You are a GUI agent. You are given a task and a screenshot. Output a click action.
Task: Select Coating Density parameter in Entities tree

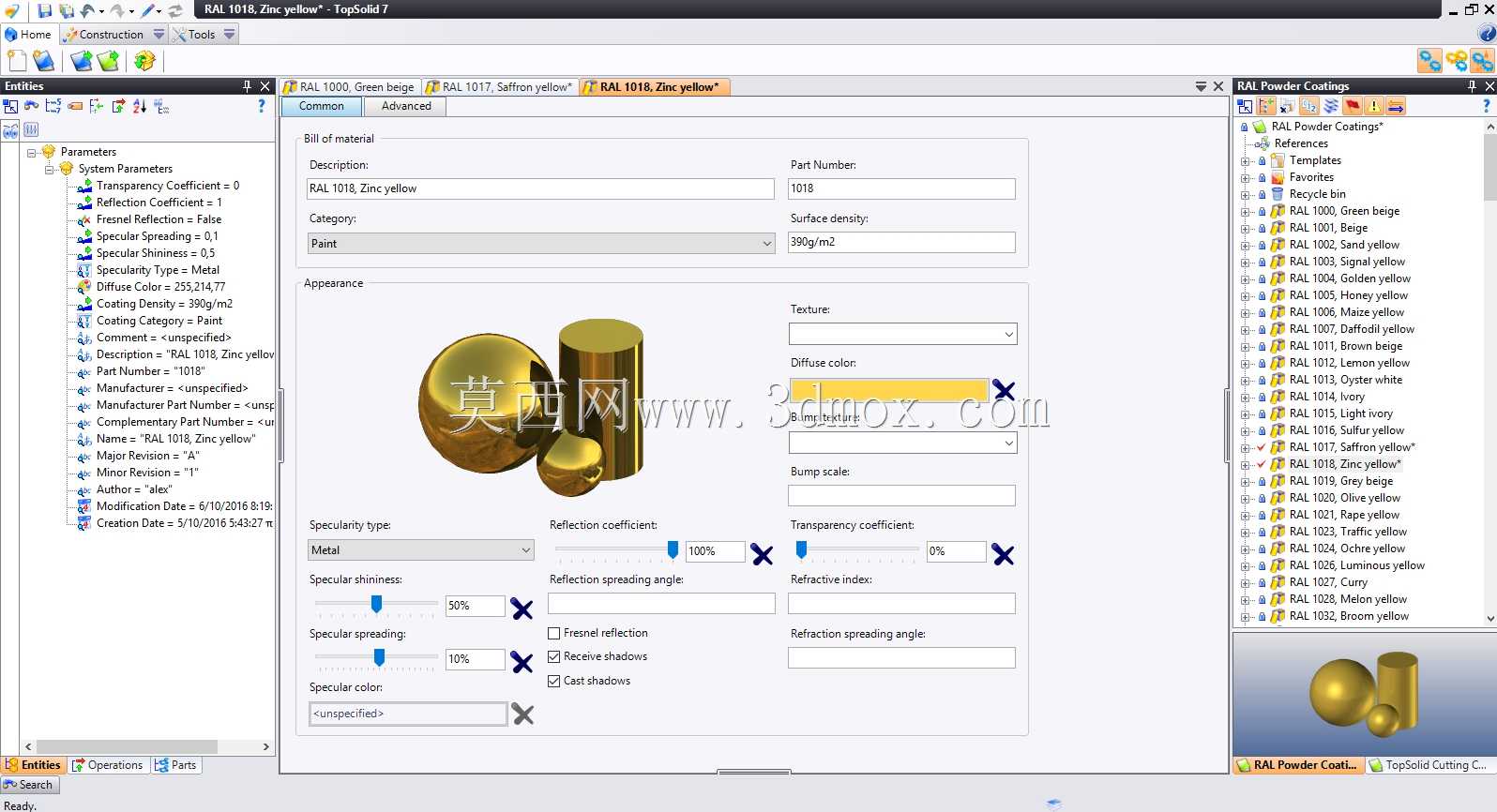(164, 304)
